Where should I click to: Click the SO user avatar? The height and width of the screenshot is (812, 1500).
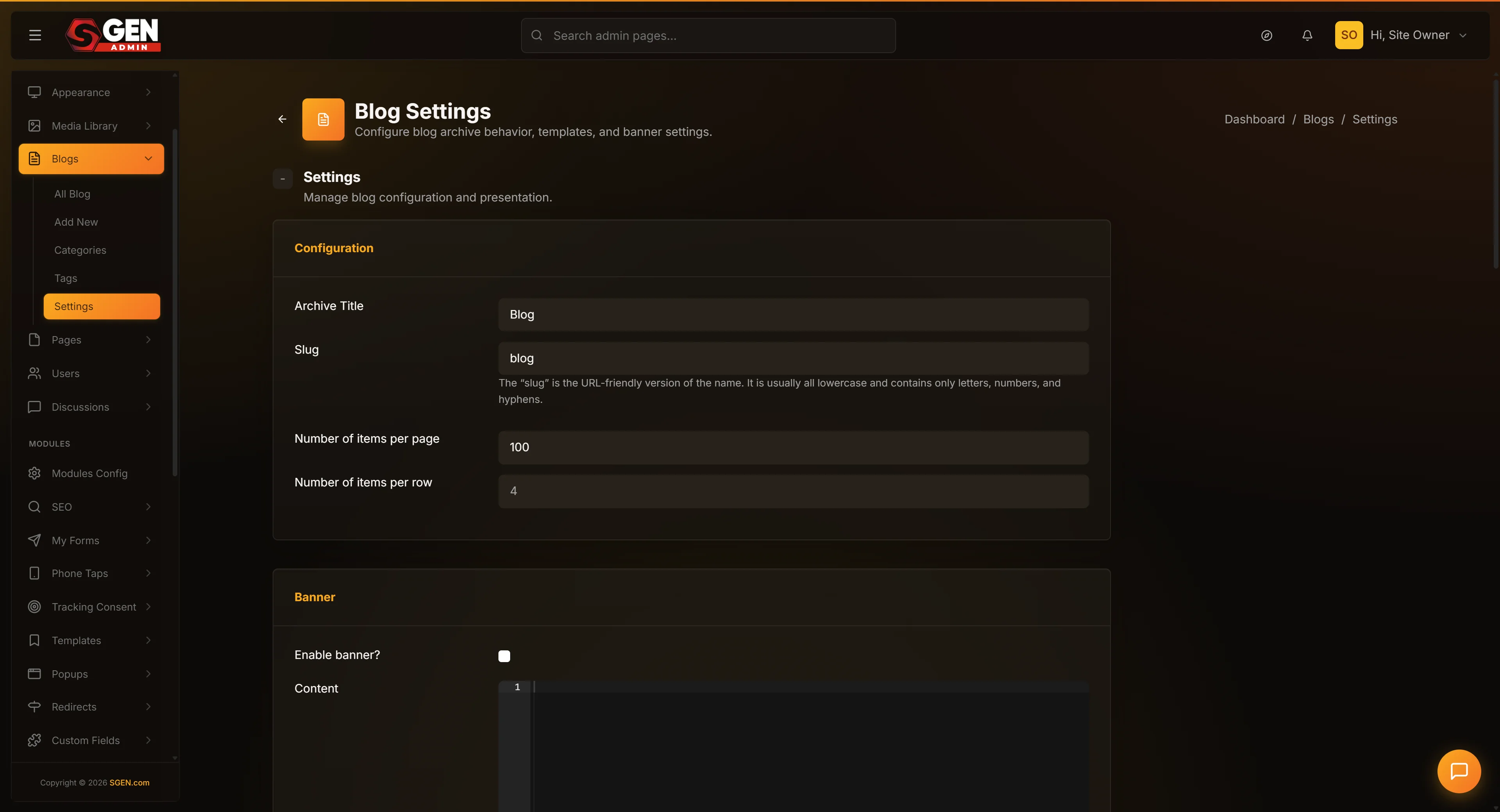click(1349, 35)
